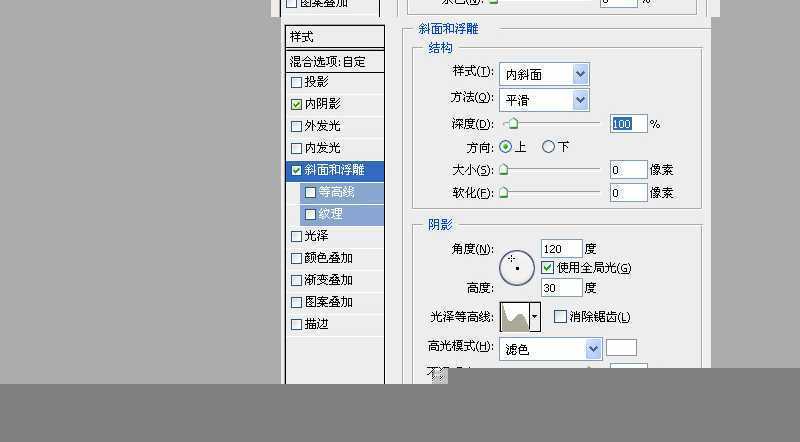Viewport: 800px width, 442px height.
Task: Enable 消除锯齿(L) checkbox
Action: [560, 316]
